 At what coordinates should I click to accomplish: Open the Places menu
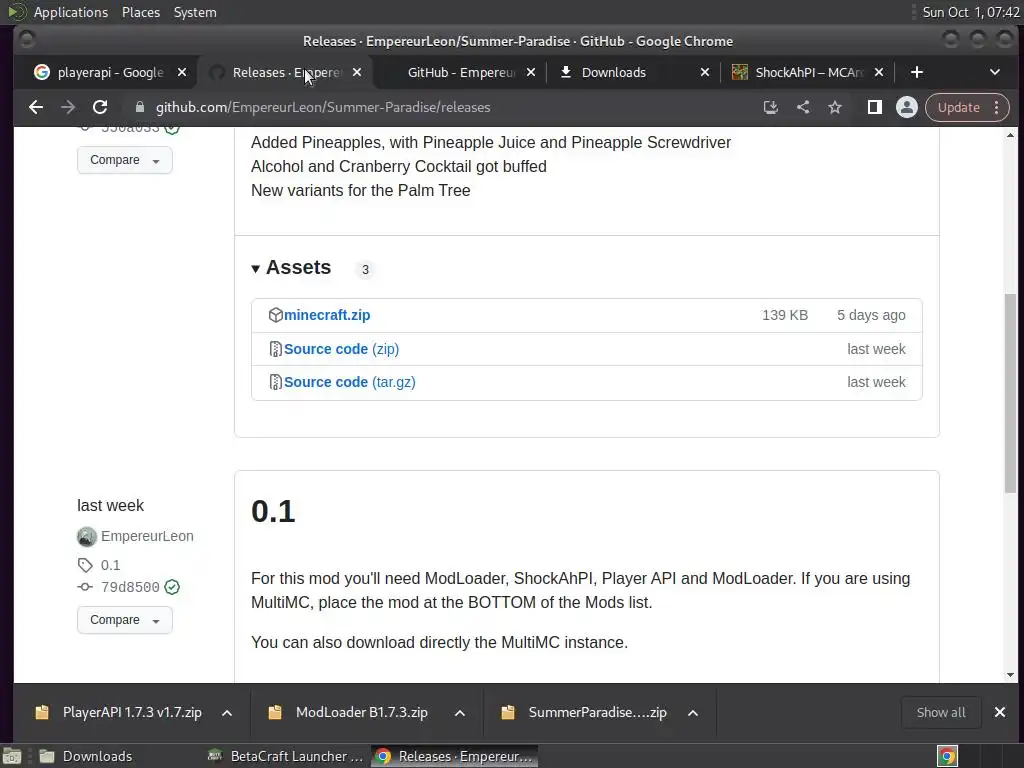coord(141,12)
